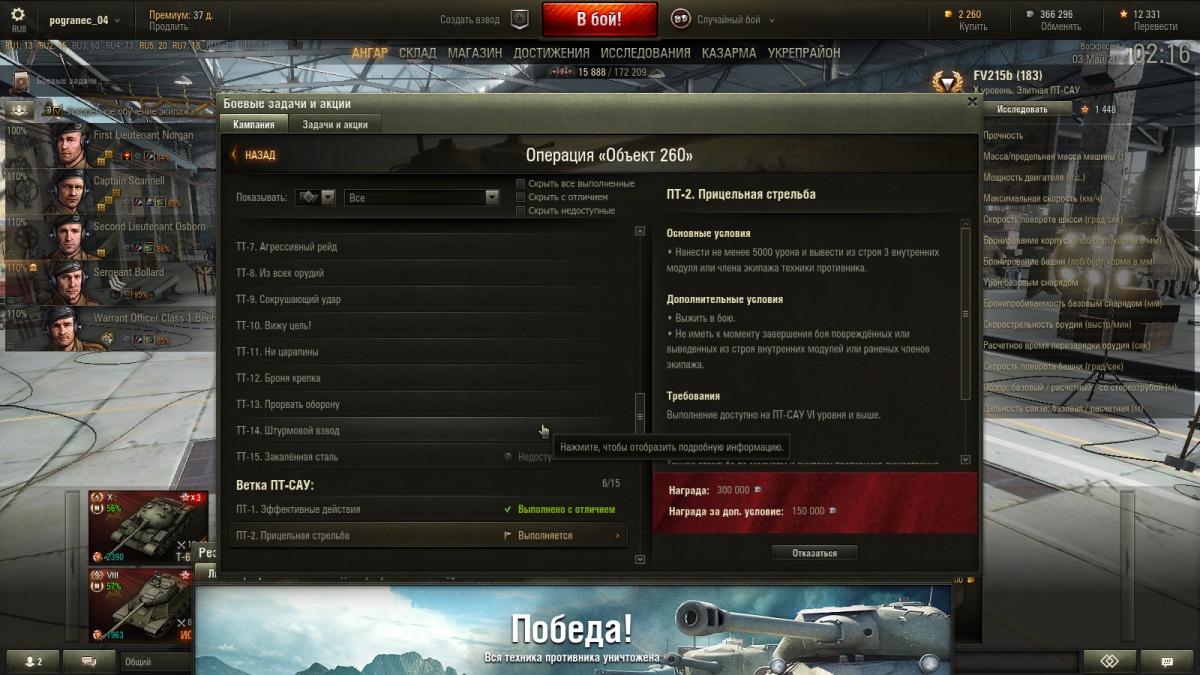
Task: Click the gold Купить currency icon
Action: pos(949,14)
